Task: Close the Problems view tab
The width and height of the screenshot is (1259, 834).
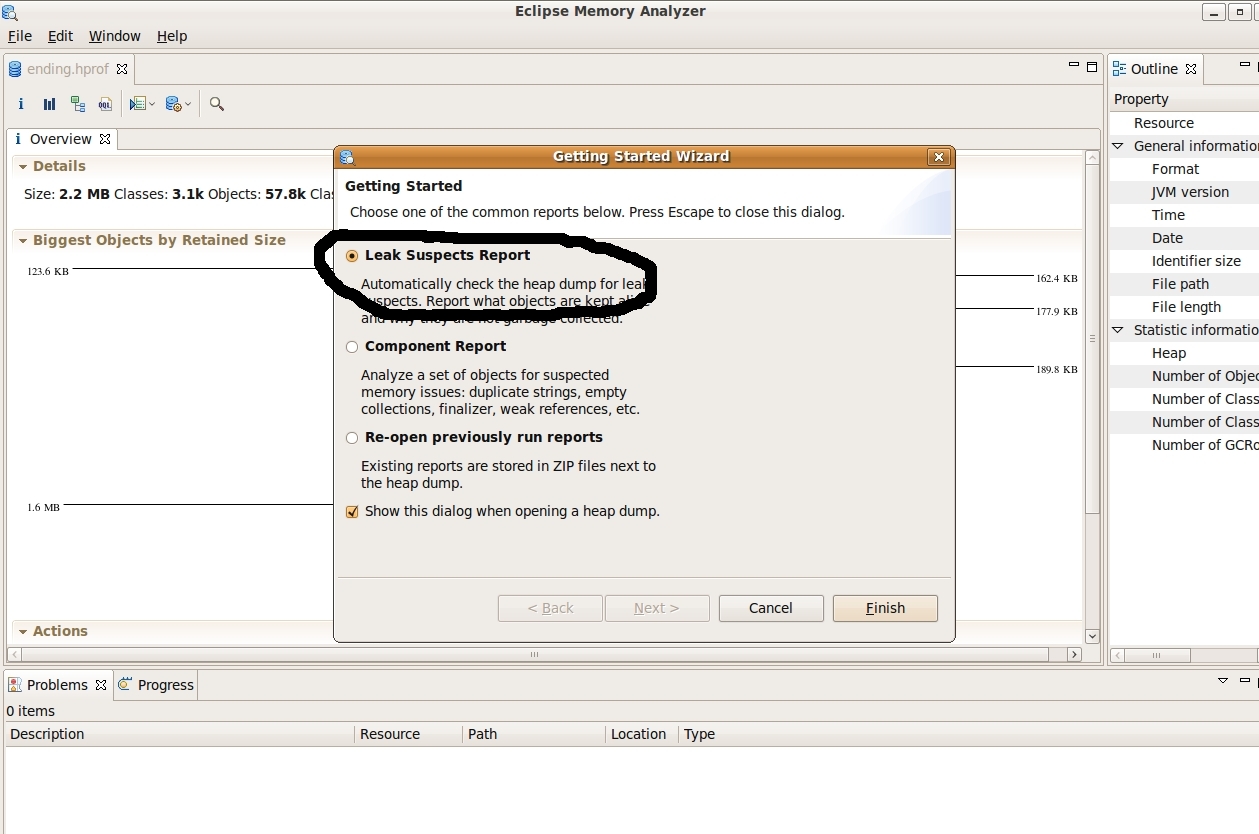Action: (x=101, y=685)
